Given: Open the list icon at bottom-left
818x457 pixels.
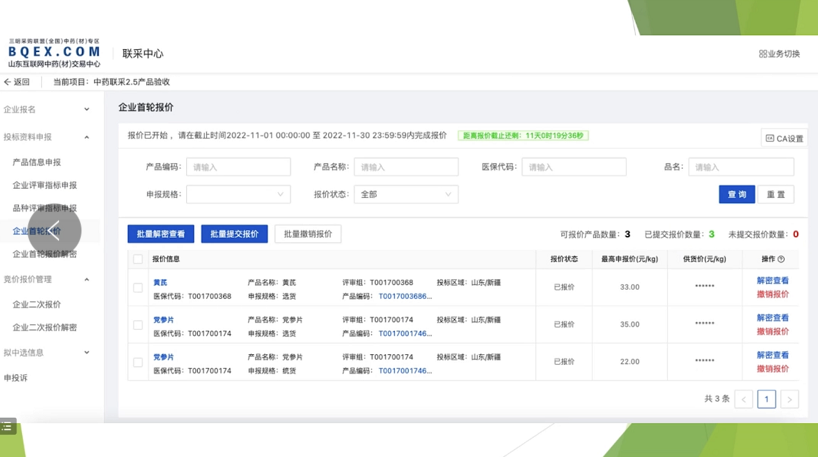Looking at the screenshot, I should 8,427.
